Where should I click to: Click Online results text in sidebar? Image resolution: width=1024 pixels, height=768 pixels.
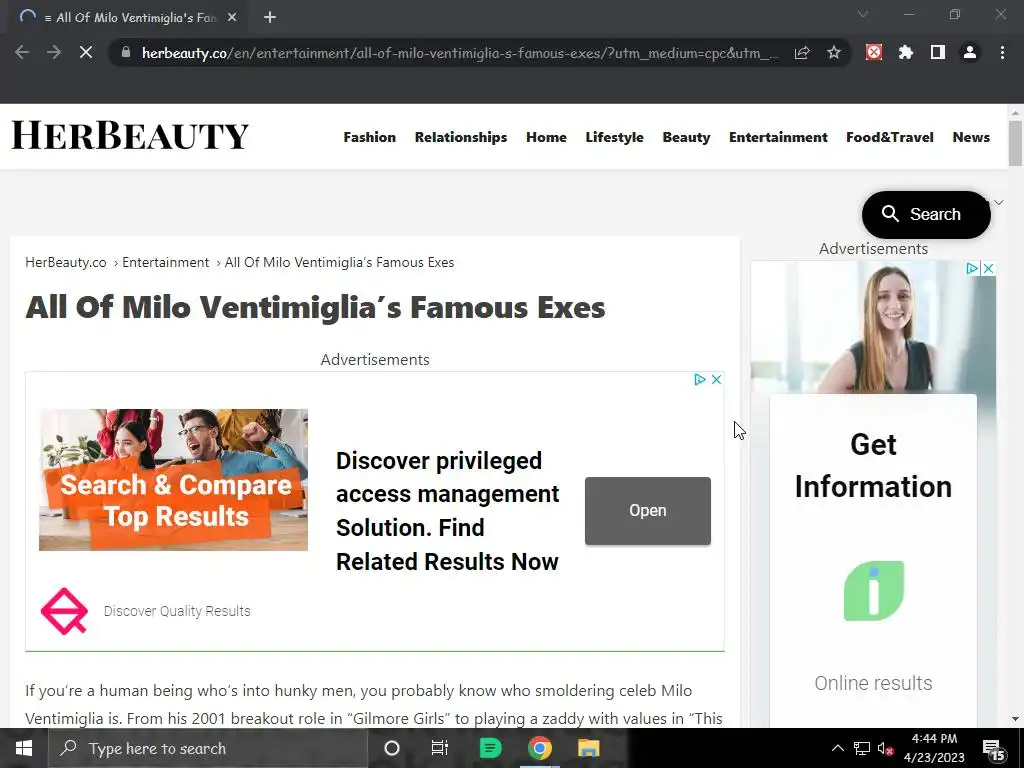point(873,683)
